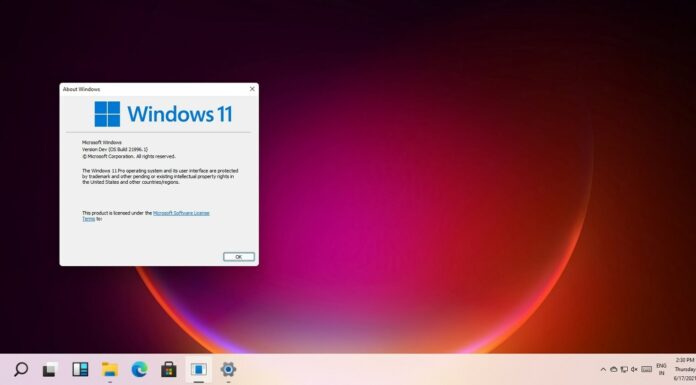The image size is (696, 385).
Task: Open the touch keyboard tray icon
Action: 647,369
